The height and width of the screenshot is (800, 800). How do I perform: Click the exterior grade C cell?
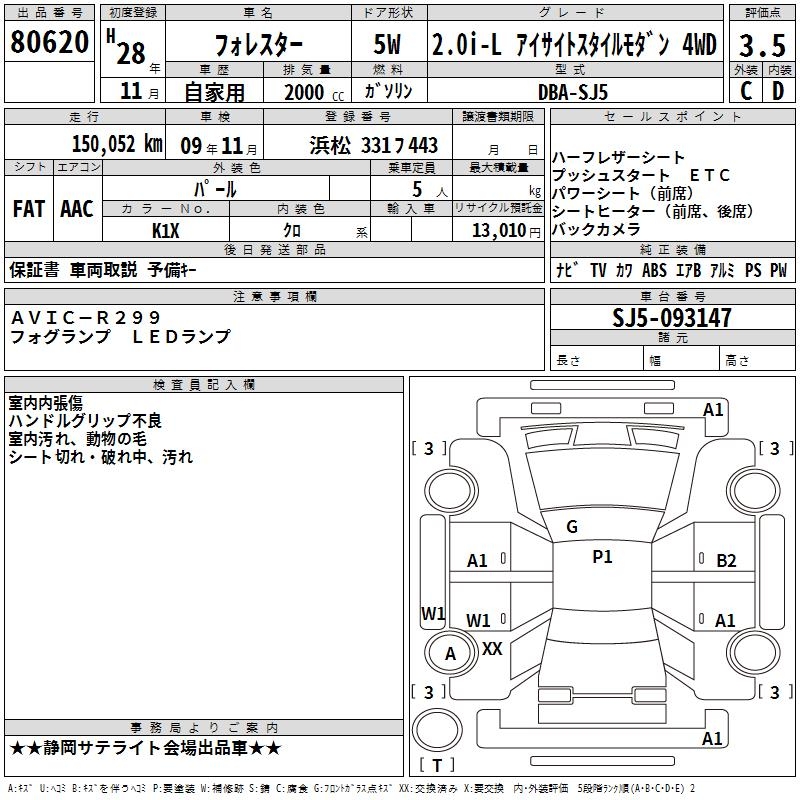[746, 91]
